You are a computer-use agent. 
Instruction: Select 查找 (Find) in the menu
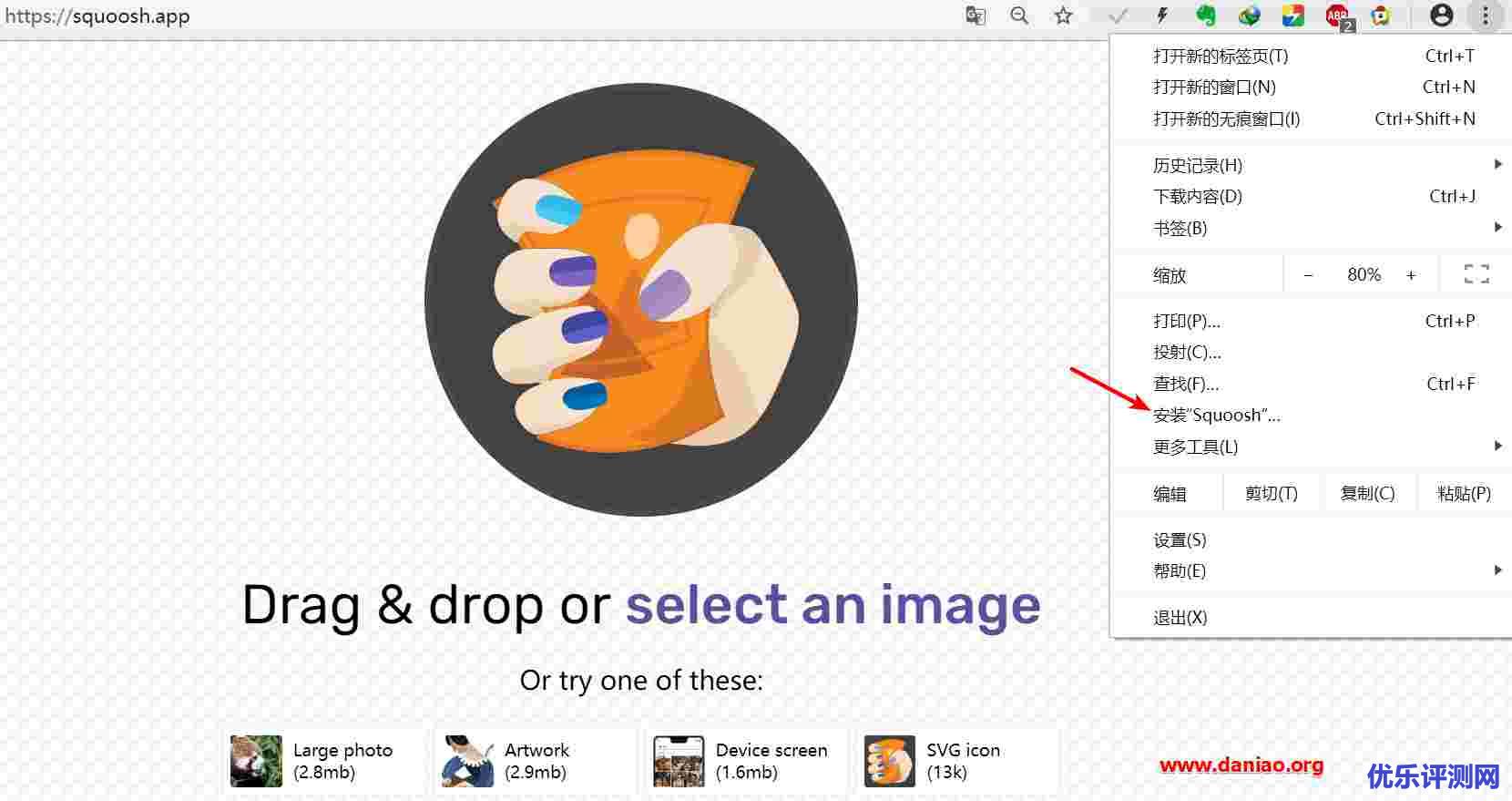(1311, 384)
